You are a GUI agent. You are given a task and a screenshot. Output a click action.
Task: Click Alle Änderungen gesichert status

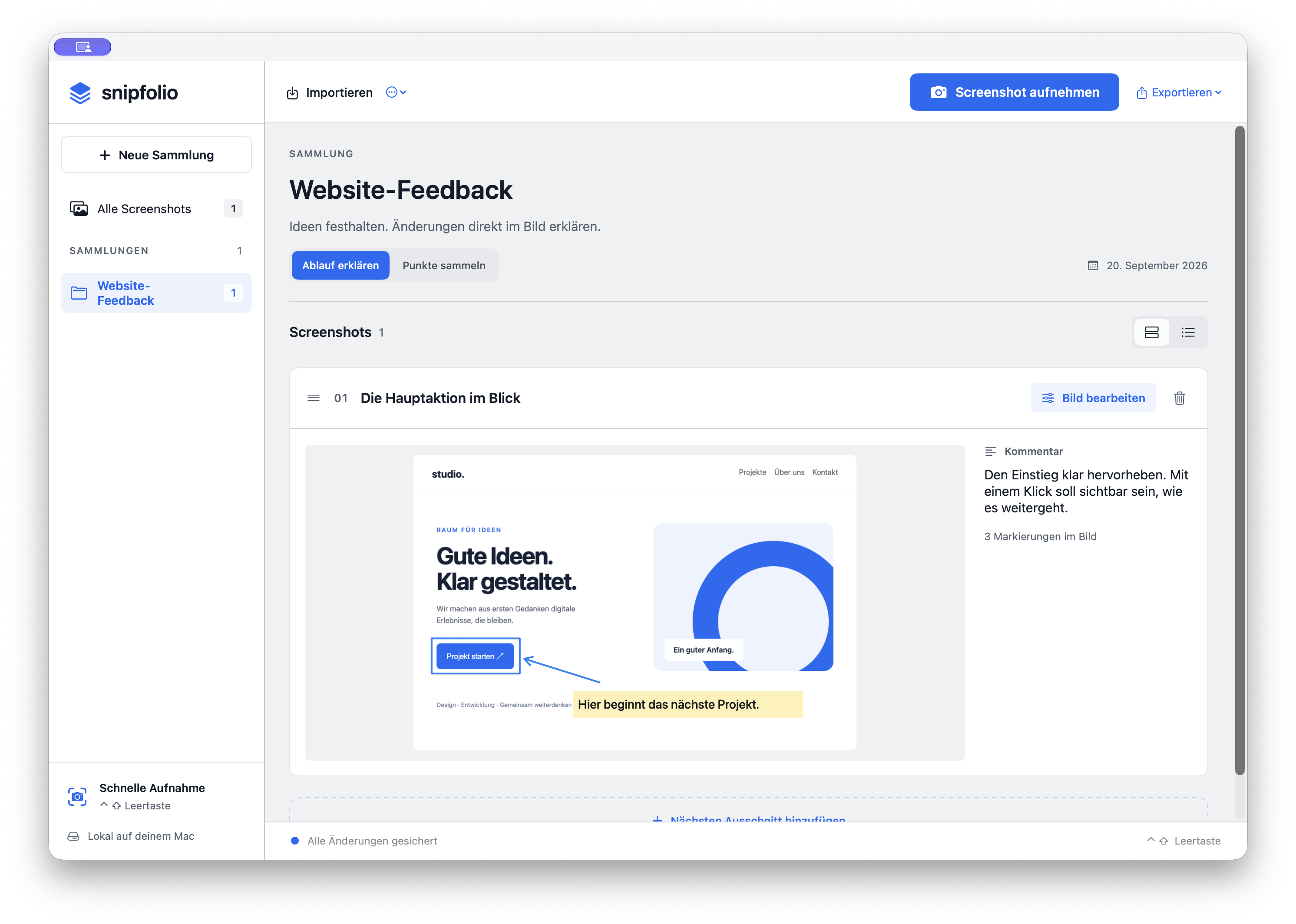tap(372, 841)
